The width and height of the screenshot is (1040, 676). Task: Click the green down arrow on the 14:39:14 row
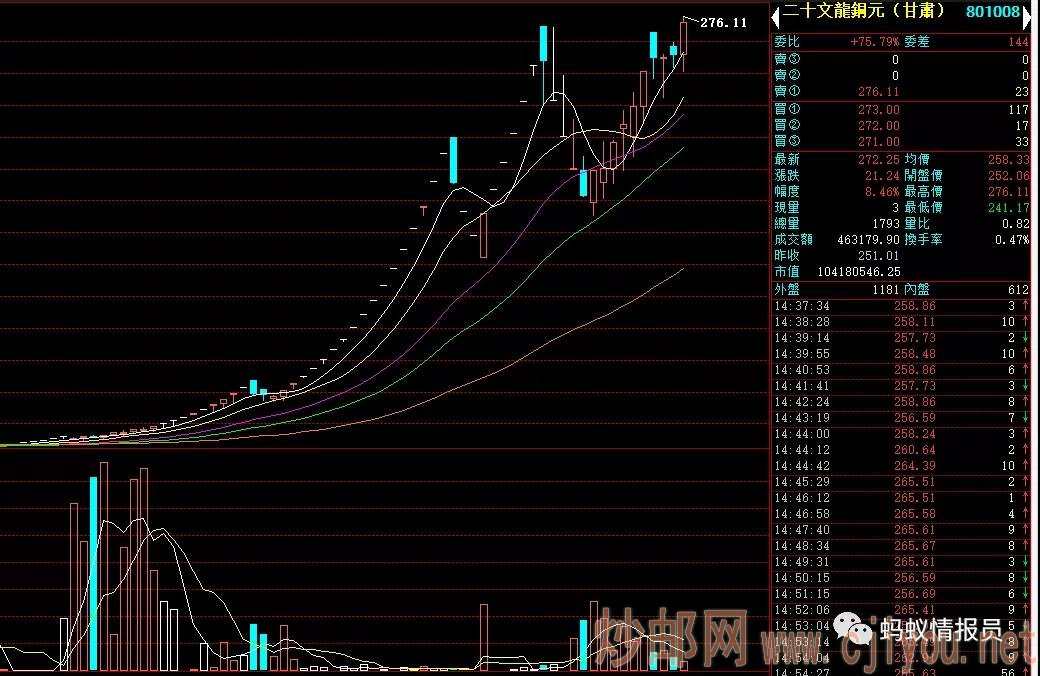pyautogui.click(x=1025, y=338)
